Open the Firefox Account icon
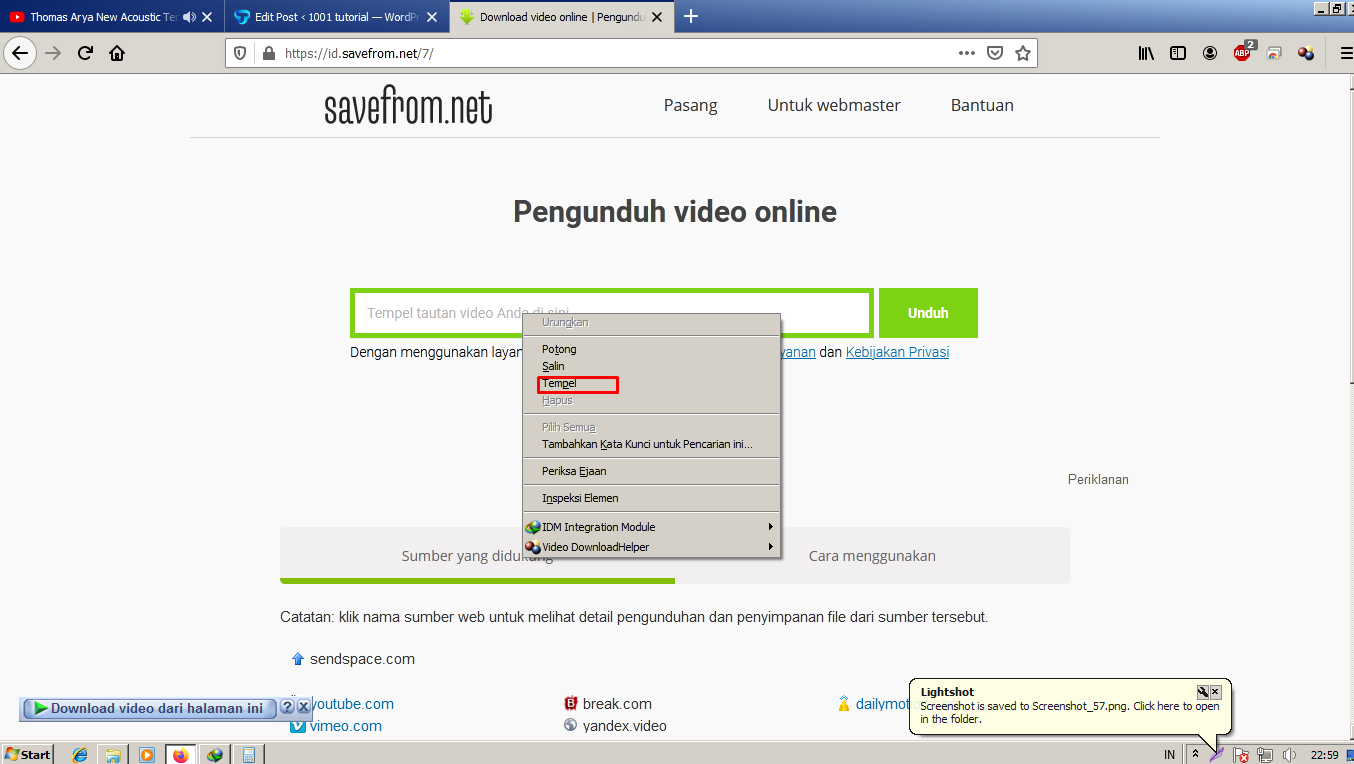 point(1210,53)
